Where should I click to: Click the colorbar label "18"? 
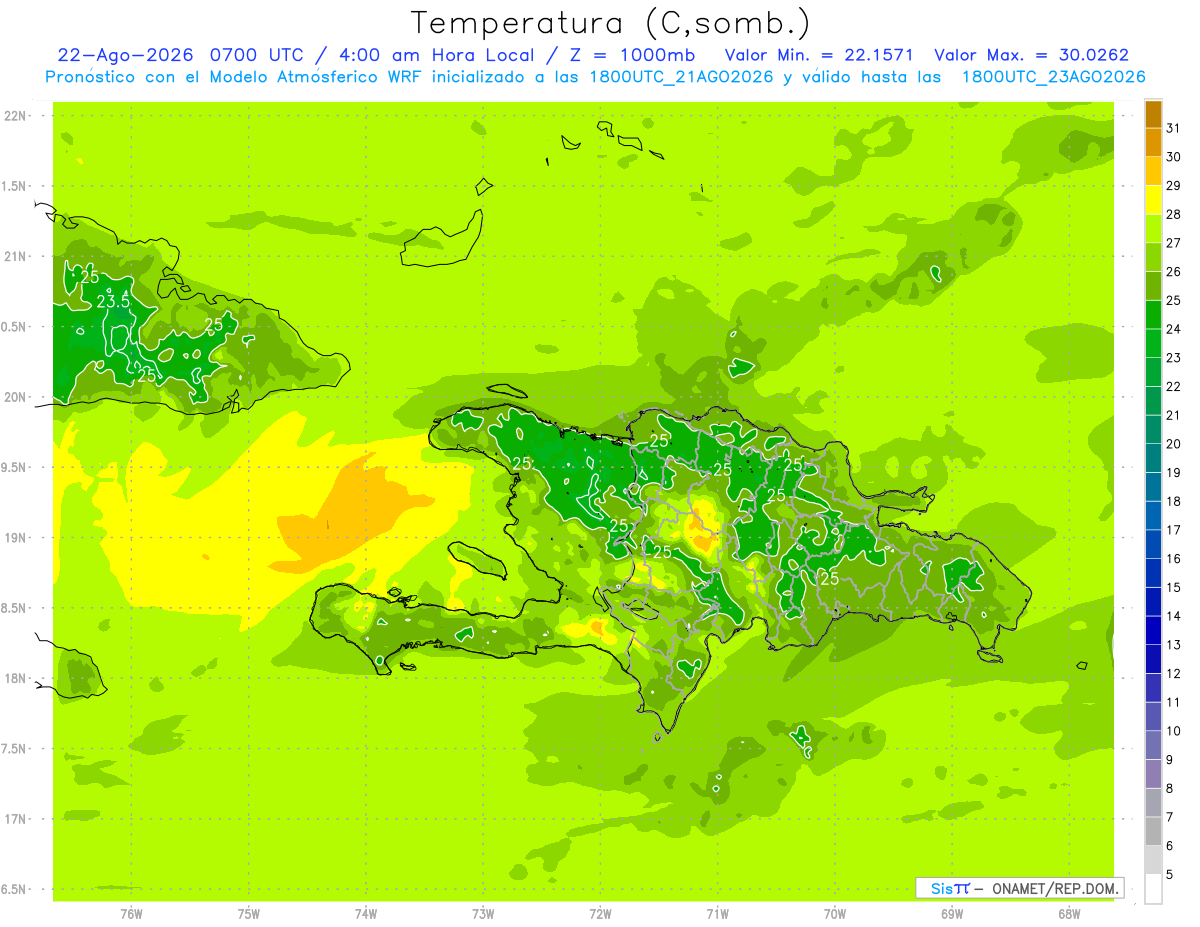pos(1173,501)
